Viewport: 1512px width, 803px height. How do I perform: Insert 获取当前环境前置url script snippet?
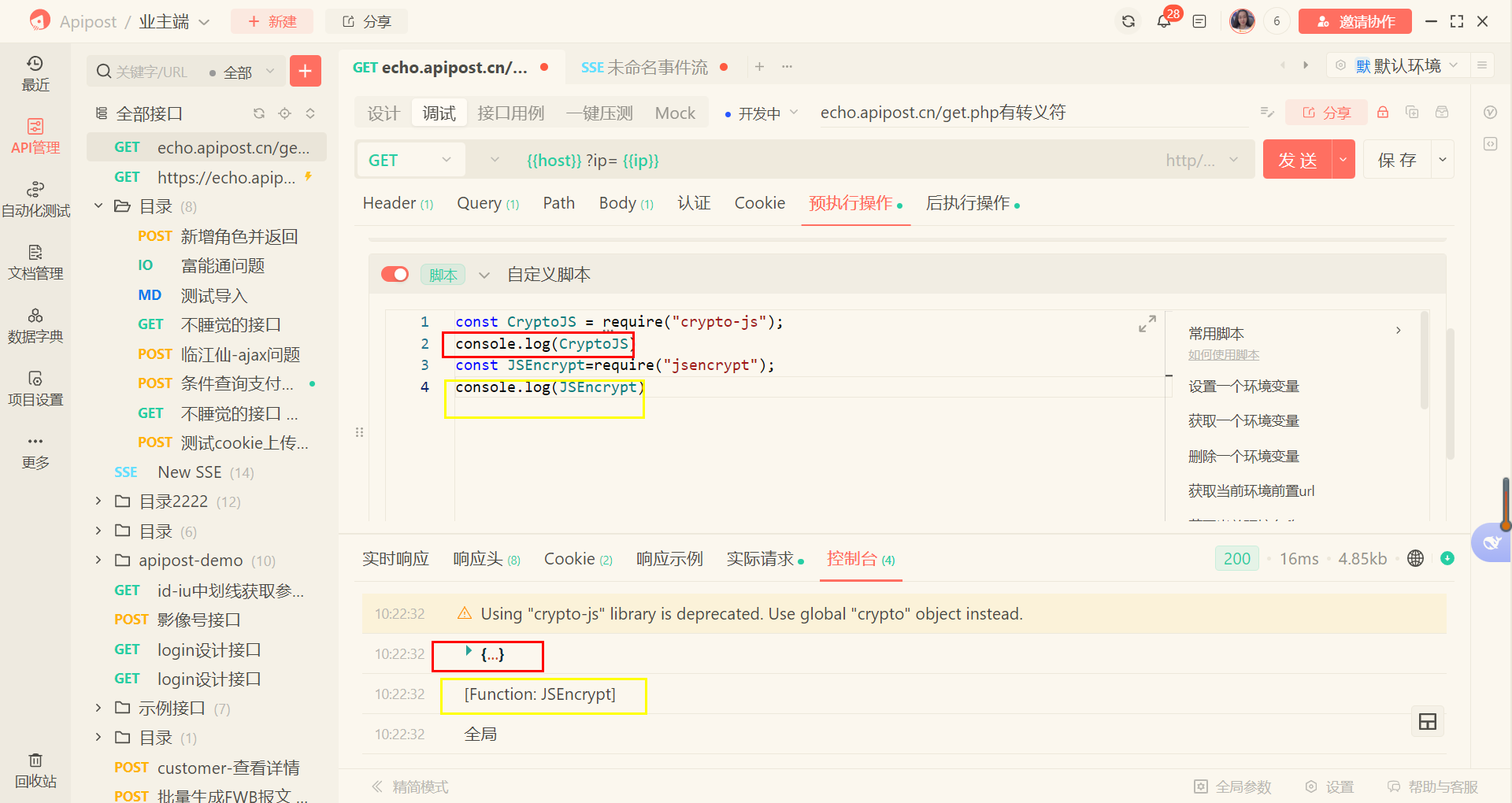pyautogui.click(x=1251, y=490)
